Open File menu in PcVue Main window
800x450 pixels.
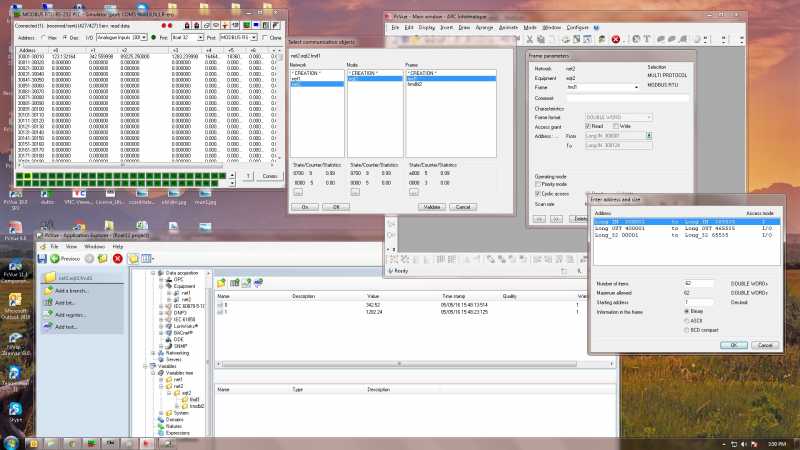pyautogui.click(x=395, y=28)
